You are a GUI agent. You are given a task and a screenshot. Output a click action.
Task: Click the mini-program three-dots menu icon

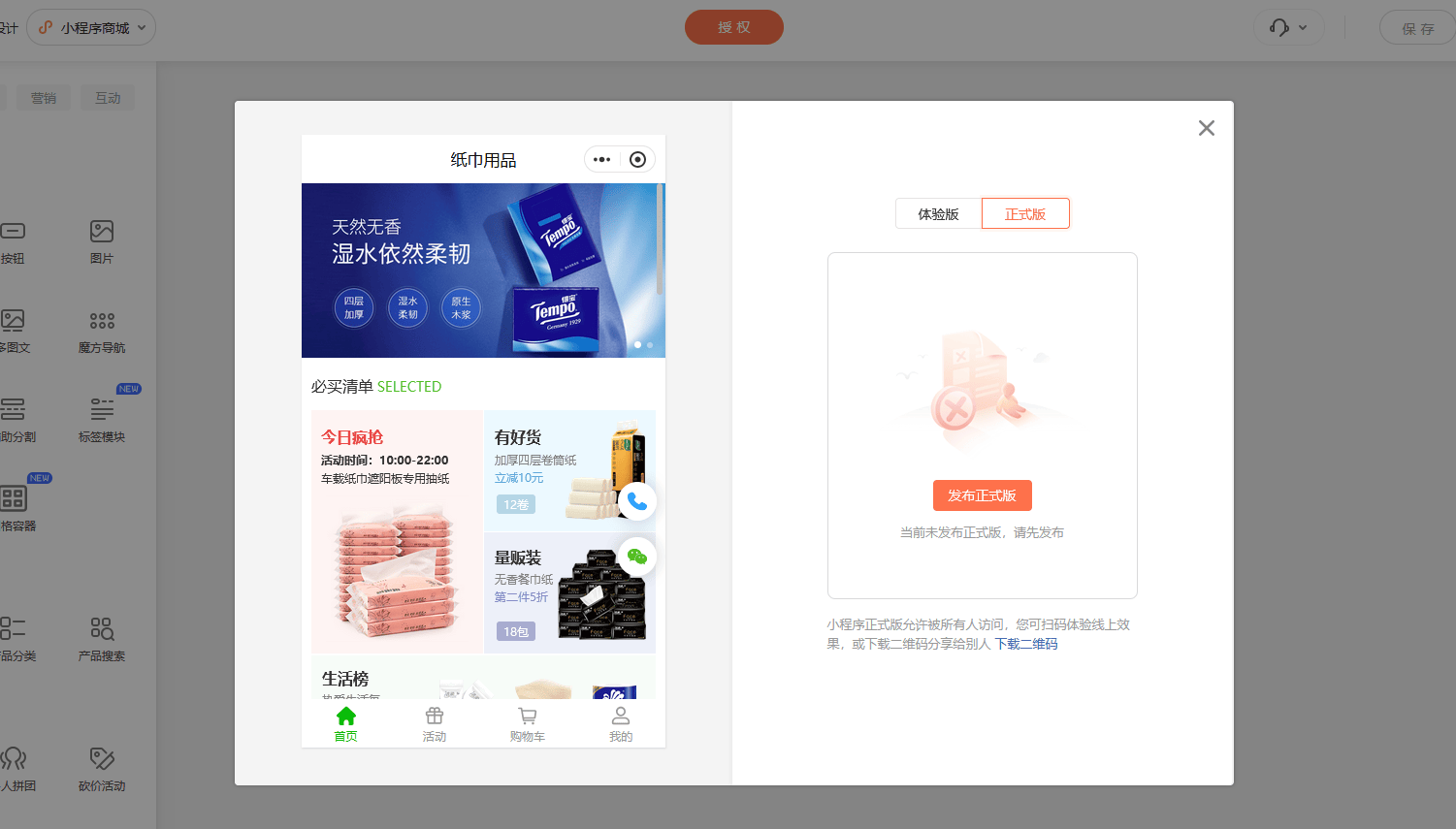(601, 159)
